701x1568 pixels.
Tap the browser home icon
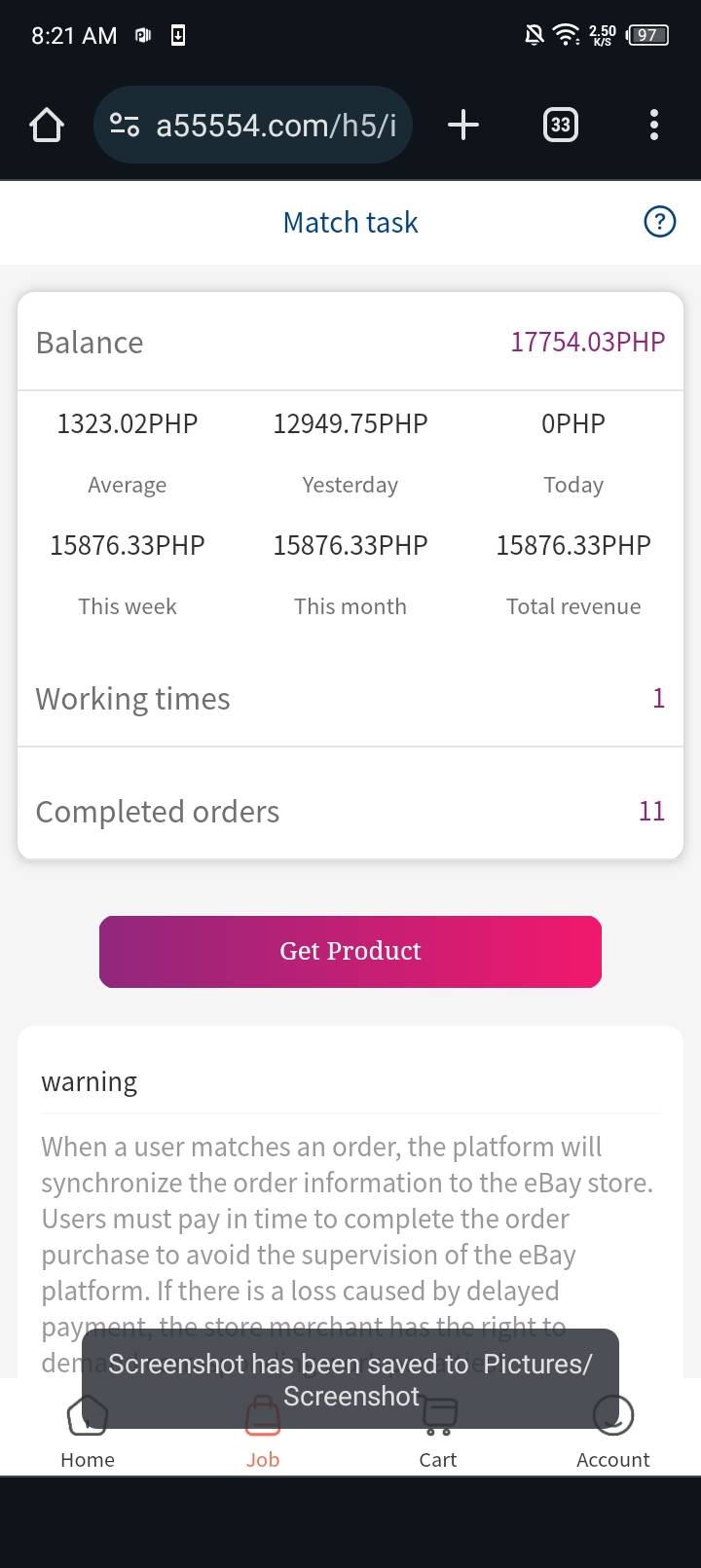[x=47, y=126]
